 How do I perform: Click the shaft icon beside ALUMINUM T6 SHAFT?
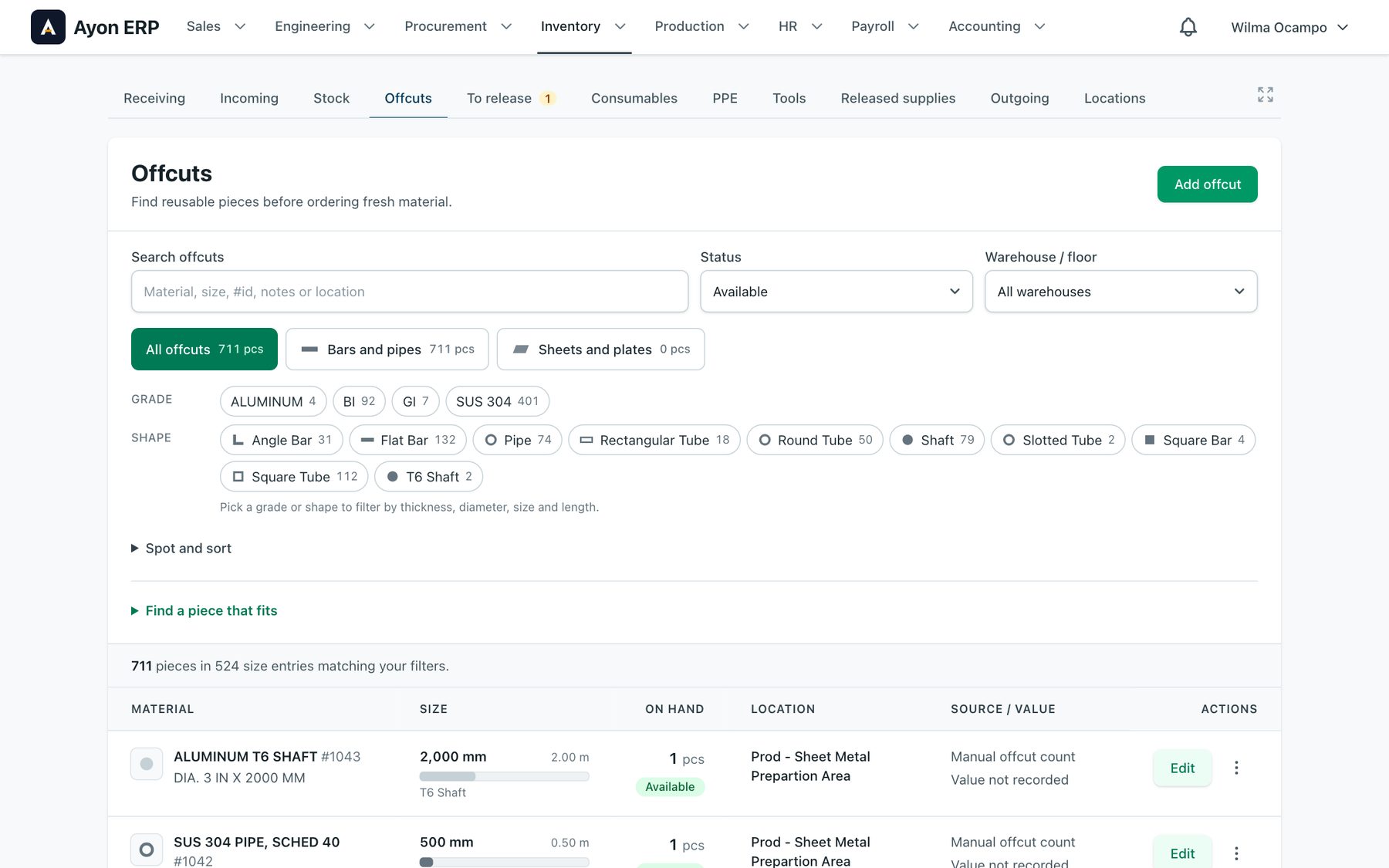[x=147, y=764]
